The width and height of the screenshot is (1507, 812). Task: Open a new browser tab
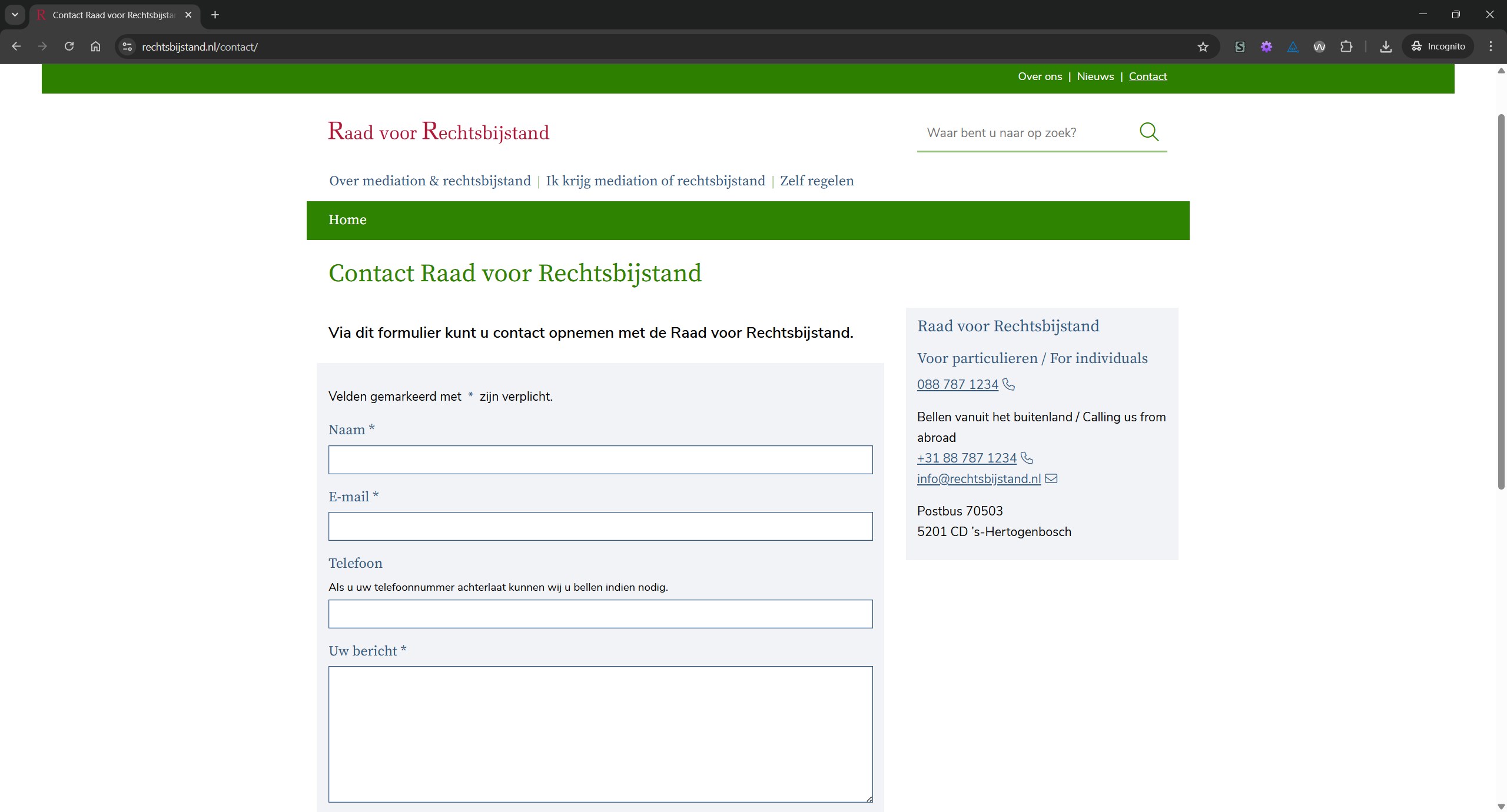215,15
